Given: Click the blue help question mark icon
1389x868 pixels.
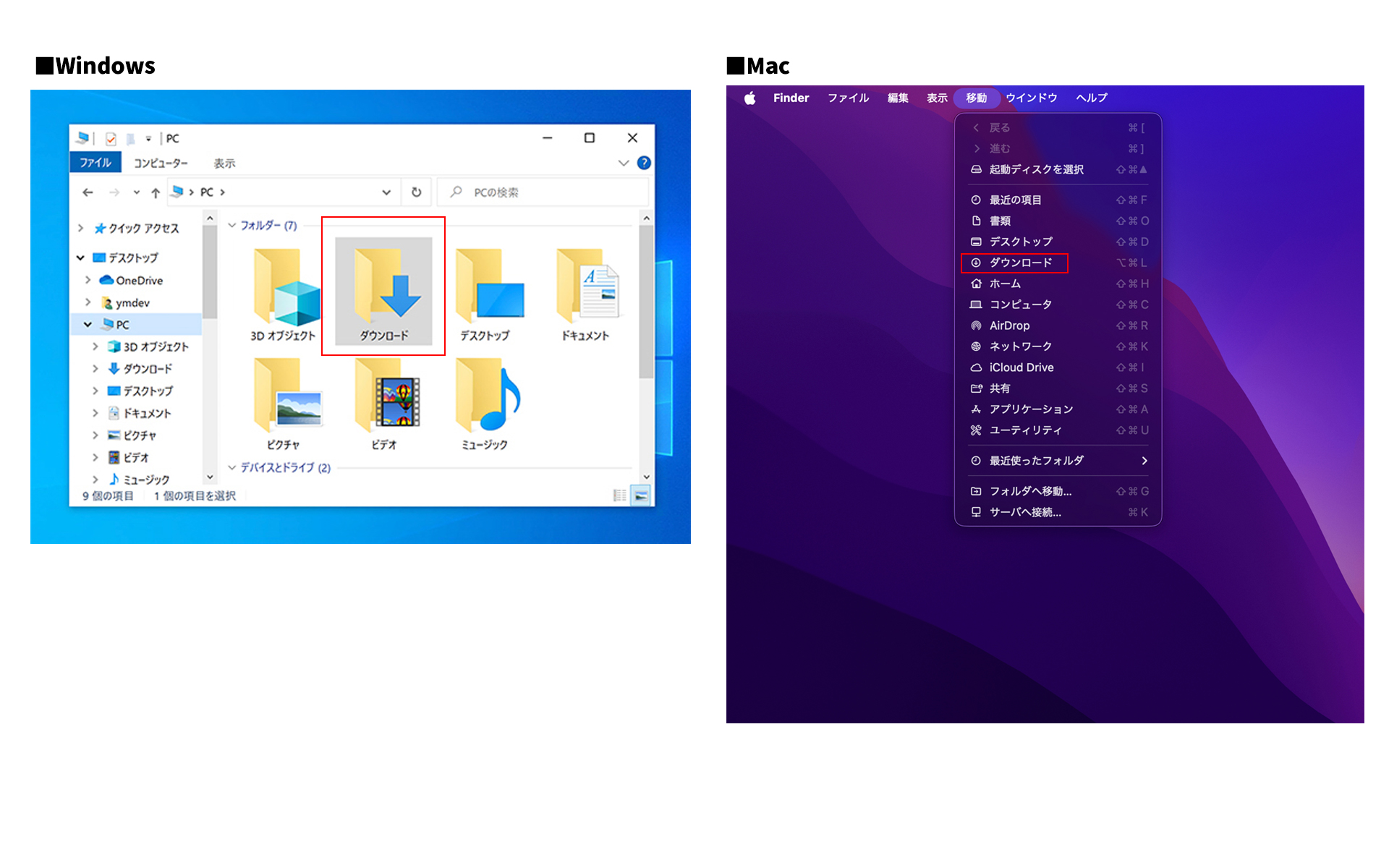Looking at the screenshot, I should [x=644, y=163].
